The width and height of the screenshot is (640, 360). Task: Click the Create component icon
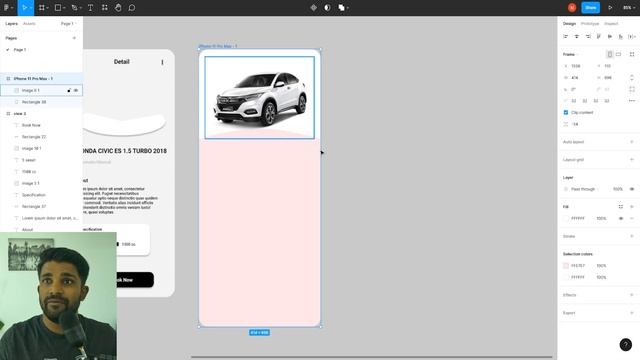[x=313, y=8]
